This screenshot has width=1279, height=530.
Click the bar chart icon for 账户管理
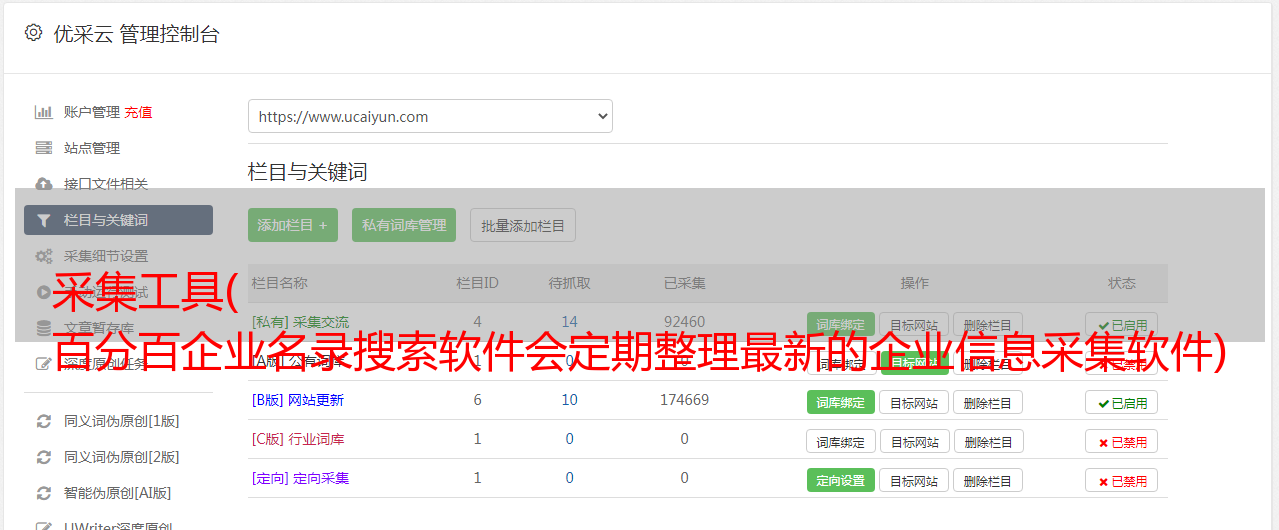[44, 112]
